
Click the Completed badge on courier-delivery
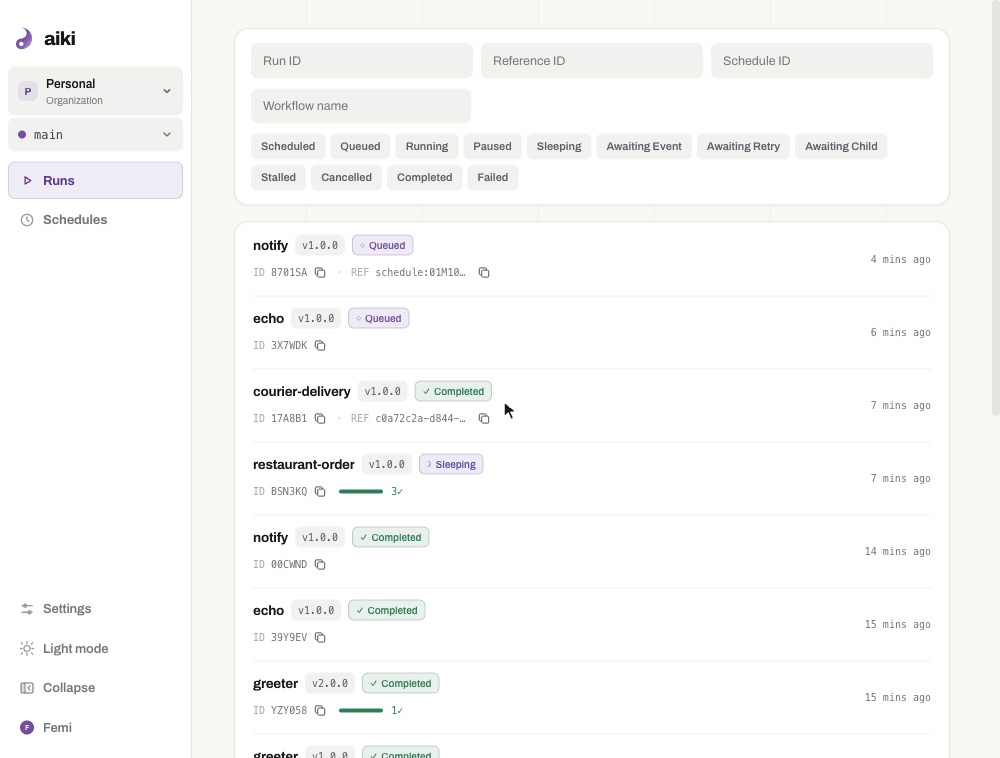point(453,391)
